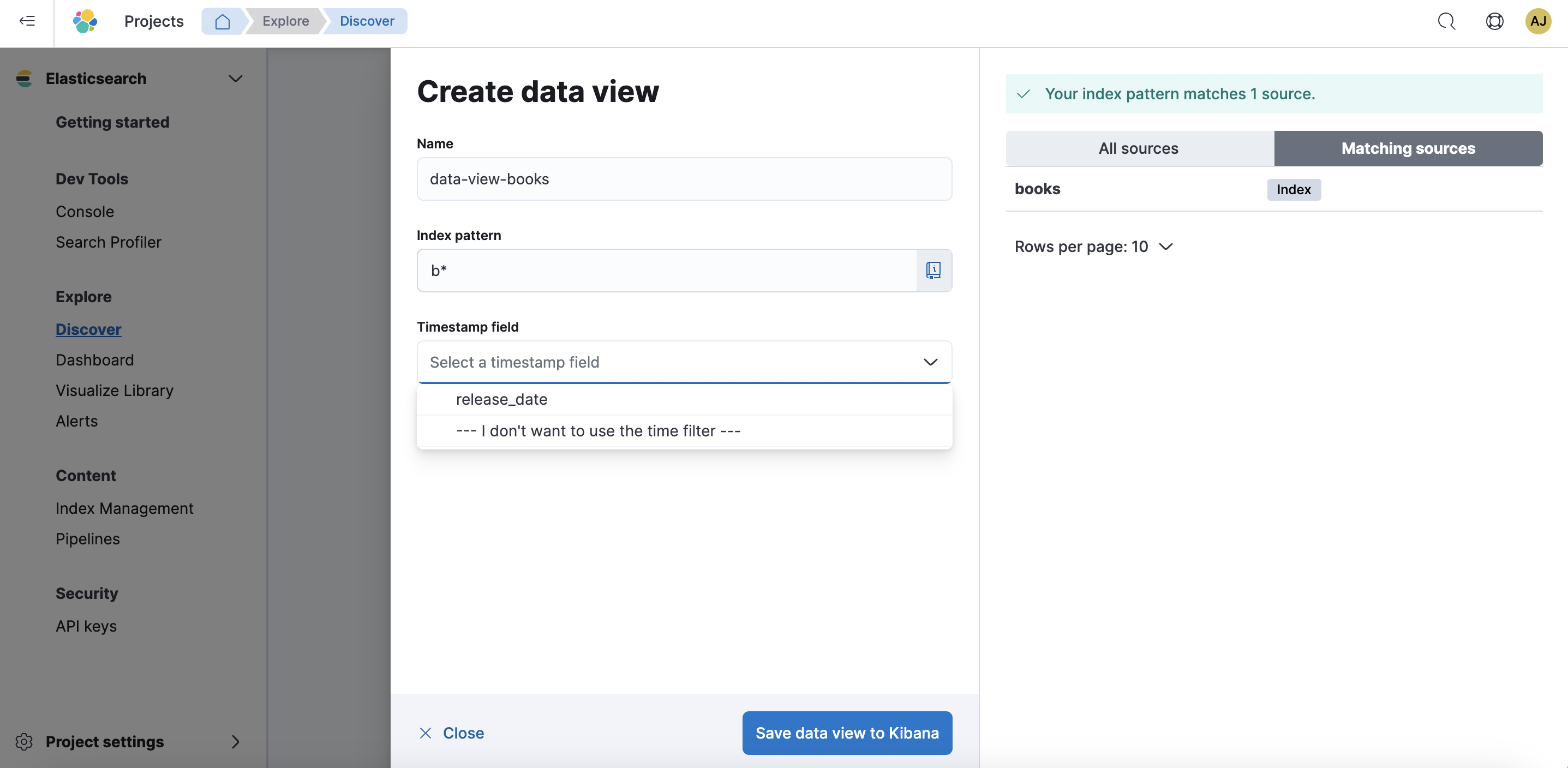Screen dimensions: 1568x768
Task: Go to Explore breadcrumb
Action: tap(285, 21)
